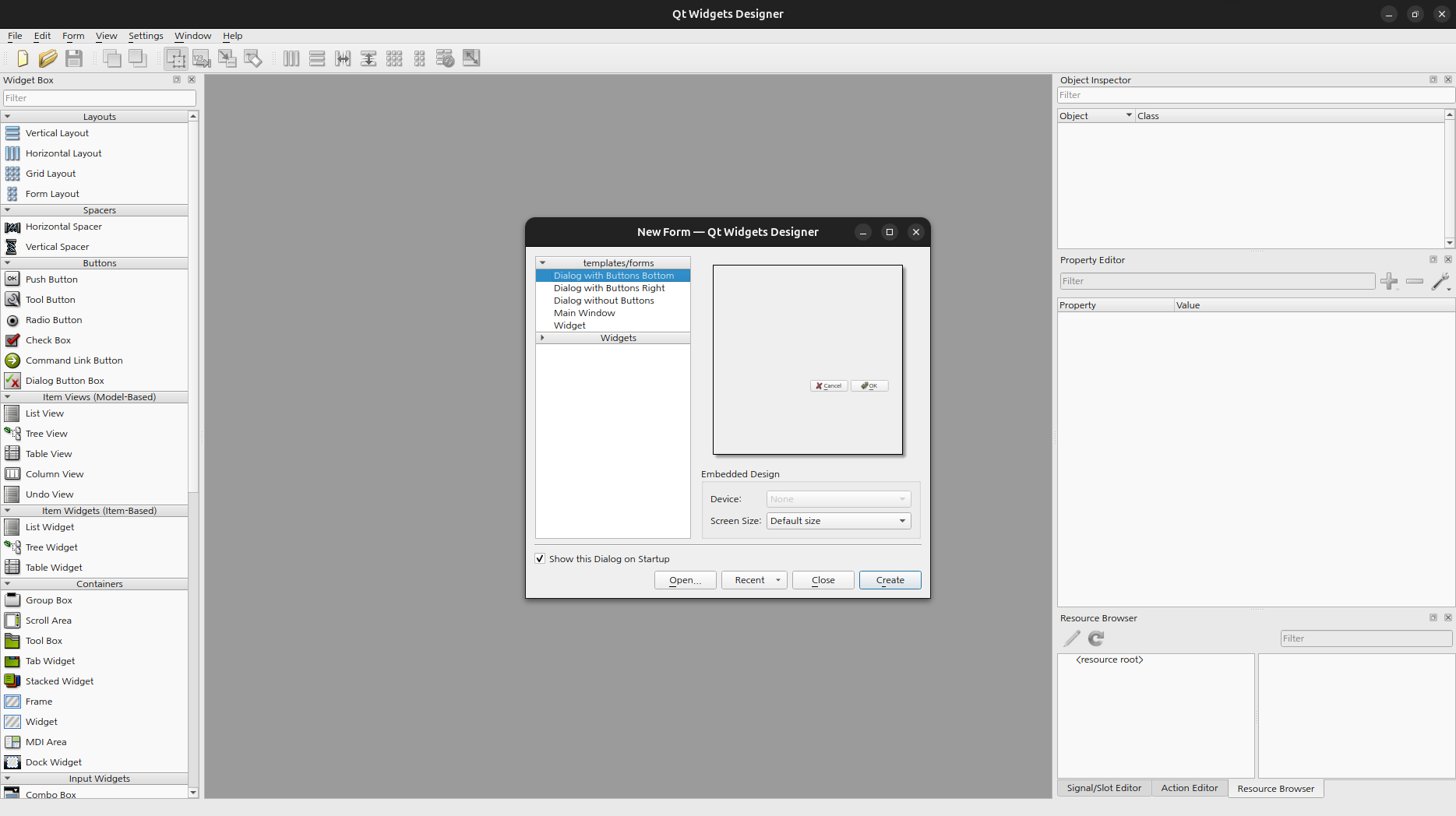Click the Break Layout toolbar icon
The image size is (1456, 816).
[x=446, y=58]
